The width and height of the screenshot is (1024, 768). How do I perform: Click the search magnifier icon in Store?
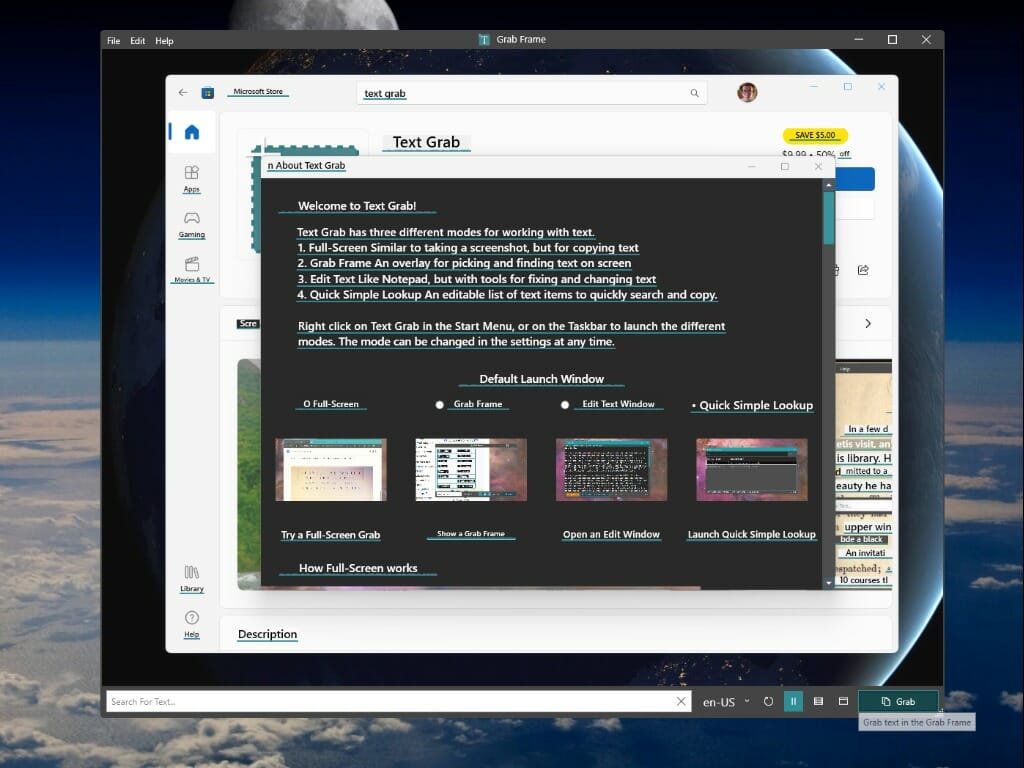click(694, 93)
